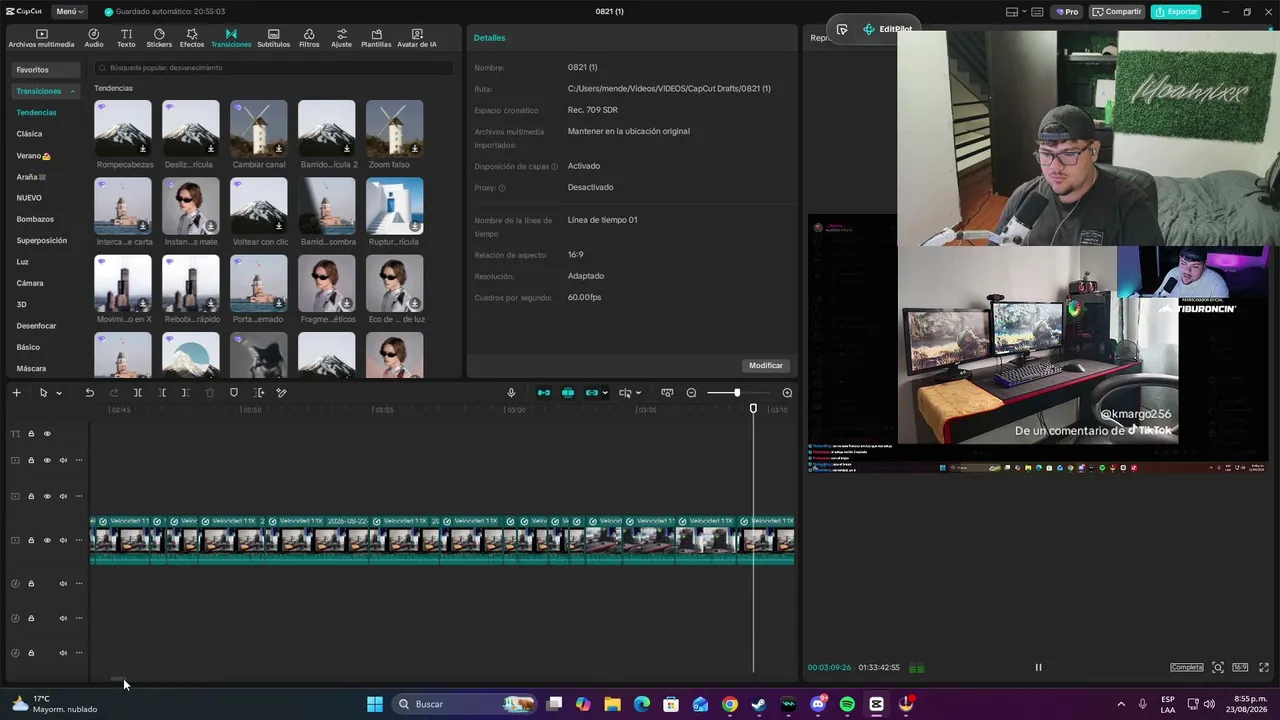Open Discord from the taskbar

click(818, 704)
